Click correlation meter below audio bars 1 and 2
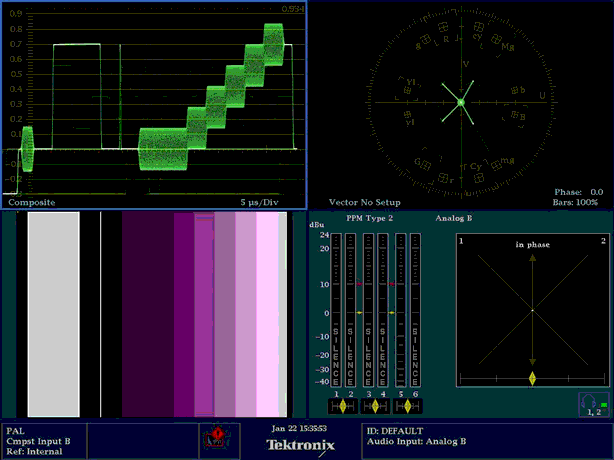The image size is (614, 460). pyautogui.click(x=342, y=406)
